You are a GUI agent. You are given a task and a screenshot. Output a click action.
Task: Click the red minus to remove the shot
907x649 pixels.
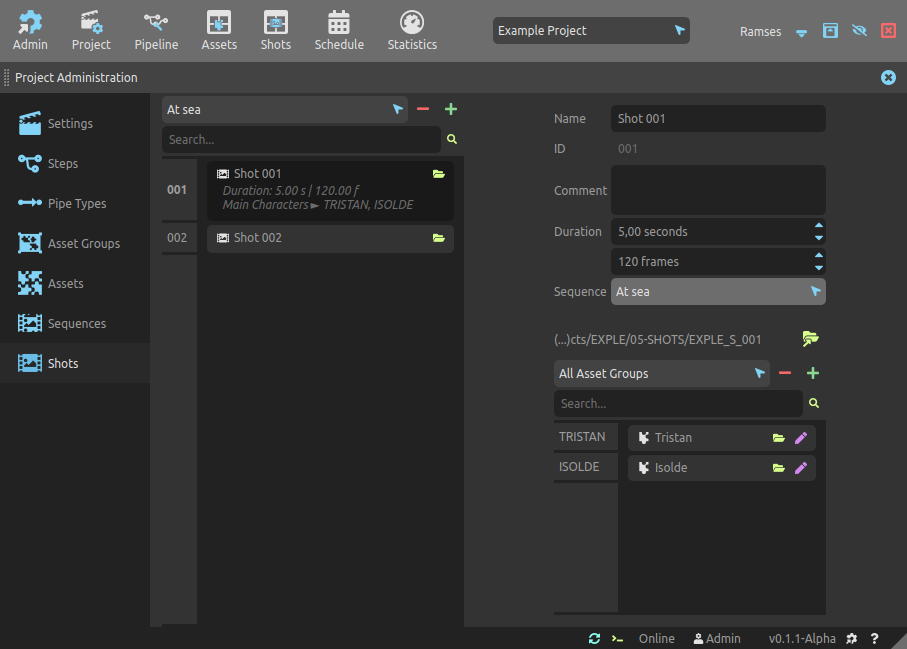click(423, 109)
